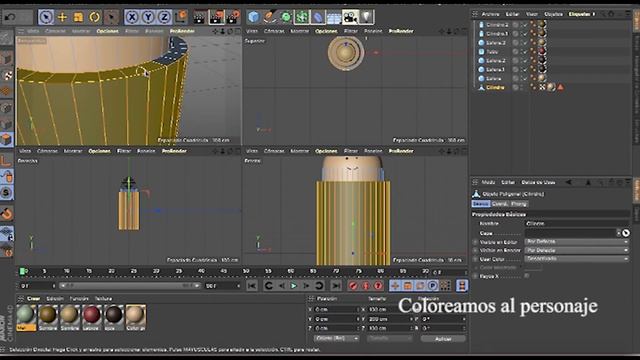Viewport: 640px width, 360px height.
Task: Click the green generator icon
Action: [286, 17]
